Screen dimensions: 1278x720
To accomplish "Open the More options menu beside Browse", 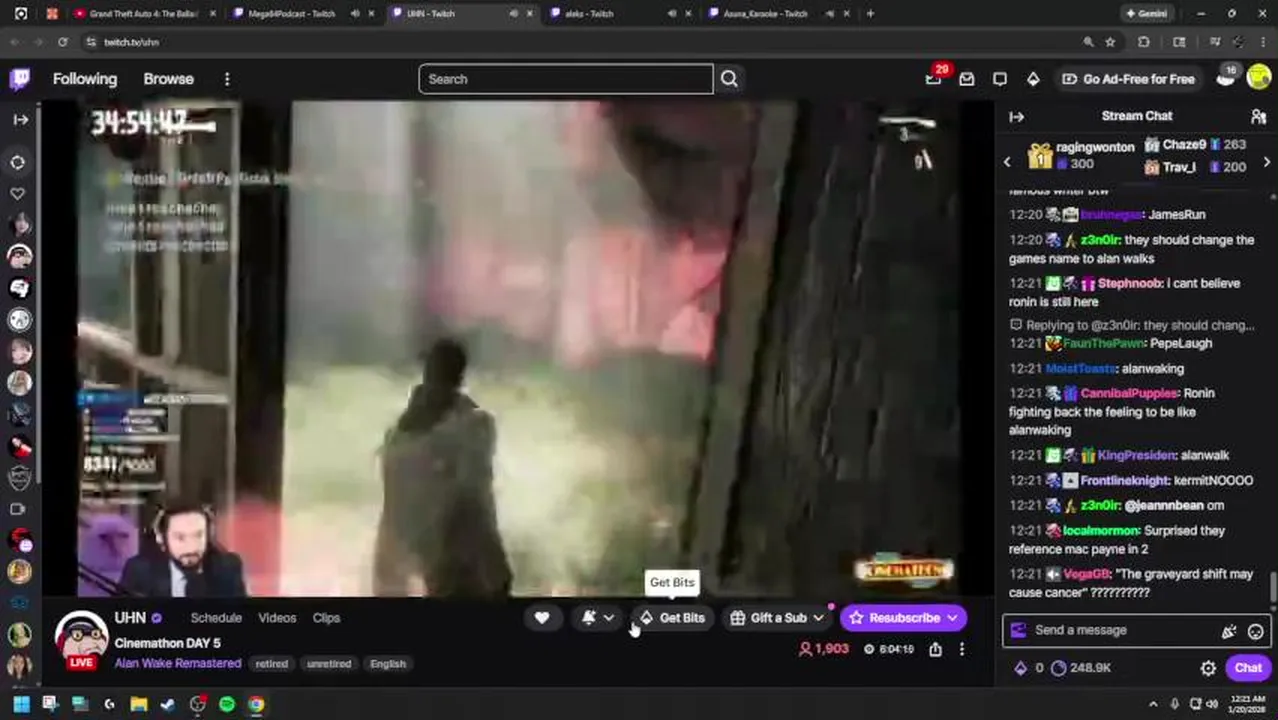I will 227,79.
